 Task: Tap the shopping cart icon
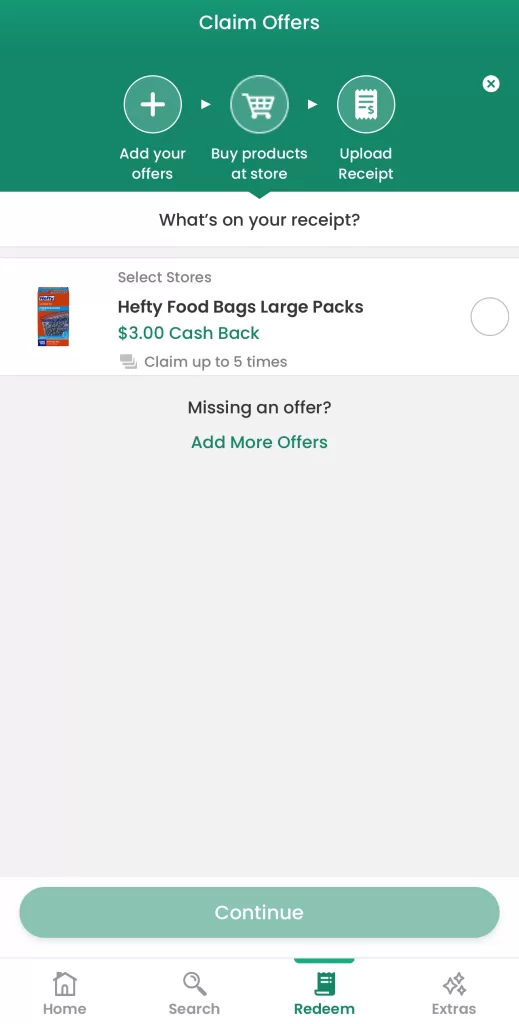(259, 104)
